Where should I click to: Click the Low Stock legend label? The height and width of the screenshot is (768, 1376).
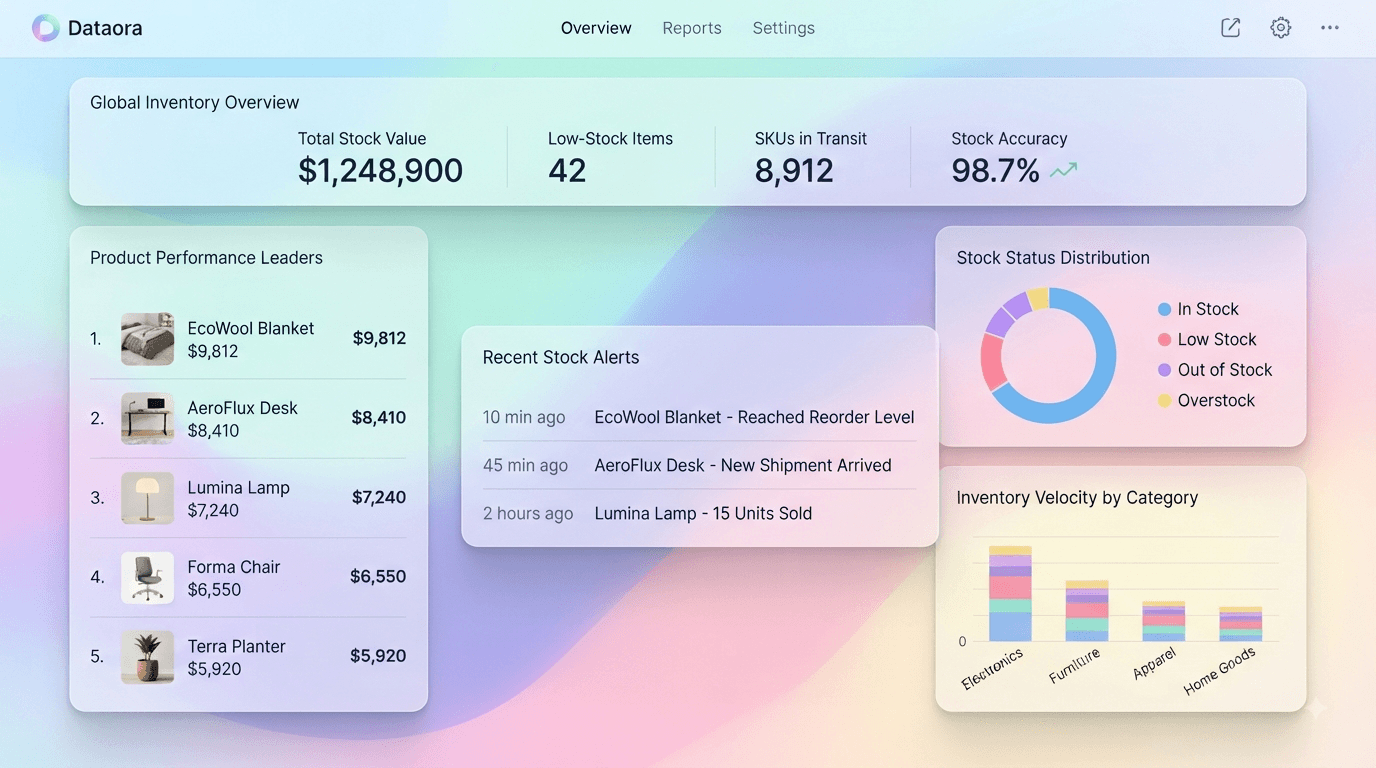click(1217, 339)
